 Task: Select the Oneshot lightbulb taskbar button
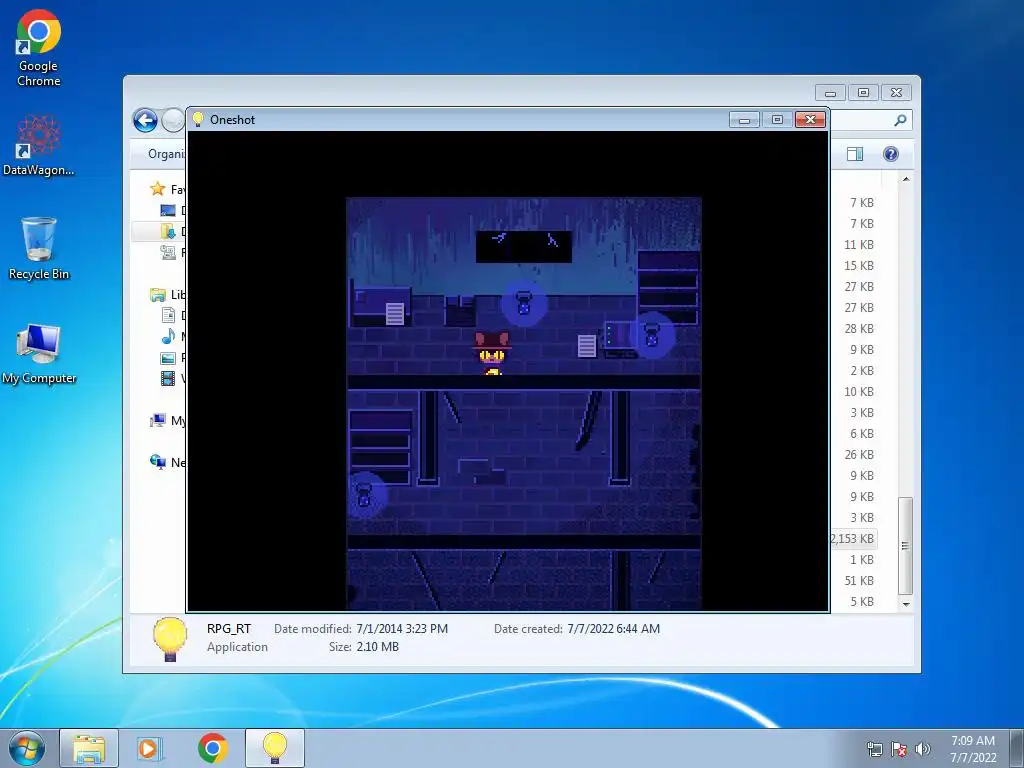click(274, 748)
